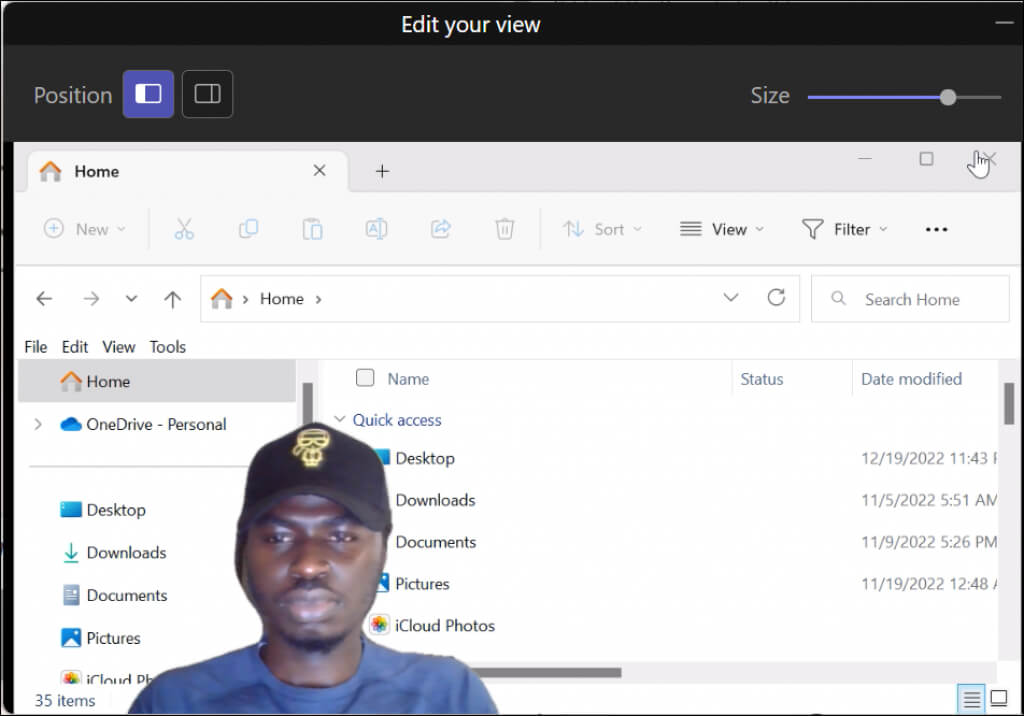Open the New dropdown menu
This screenshot has width=1024, height=716.
(85, 229)
